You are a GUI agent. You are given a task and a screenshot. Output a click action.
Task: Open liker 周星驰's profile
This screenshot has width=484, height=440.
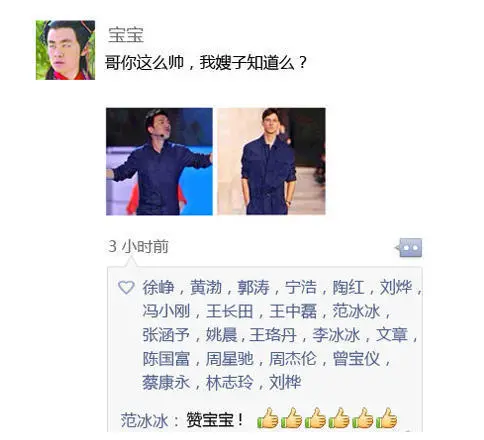click(x=230, y=359)
